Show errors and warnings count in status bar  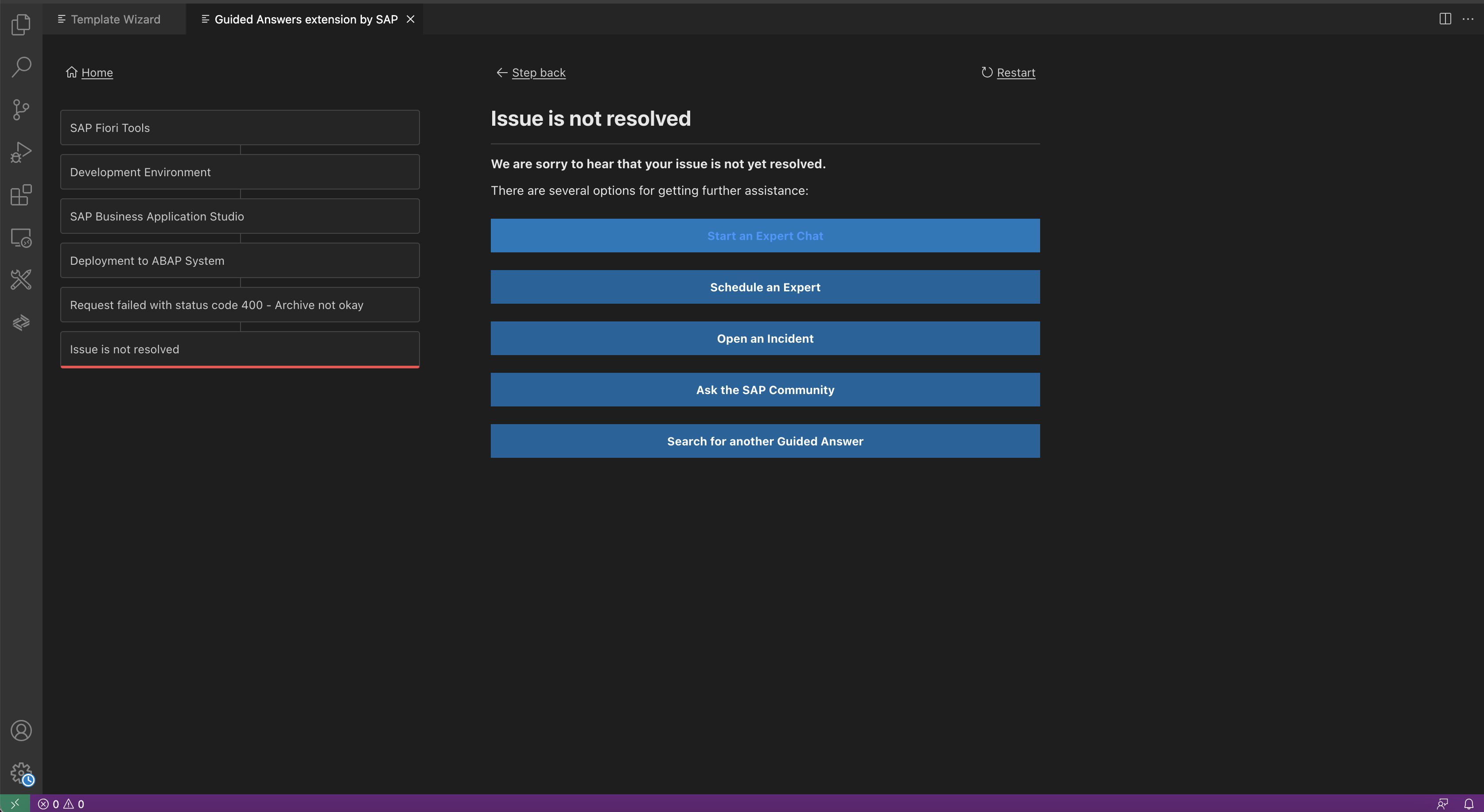tap(61, 804)
